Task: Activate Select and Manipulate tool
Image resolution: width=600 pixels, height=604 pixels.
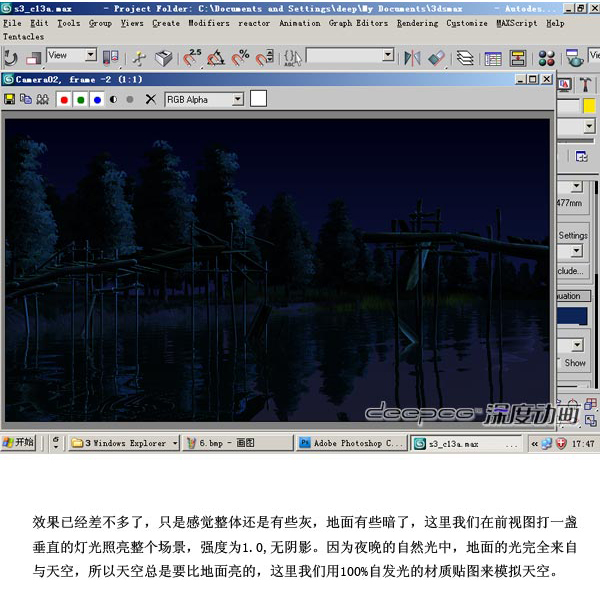Action: click(139, 58)
